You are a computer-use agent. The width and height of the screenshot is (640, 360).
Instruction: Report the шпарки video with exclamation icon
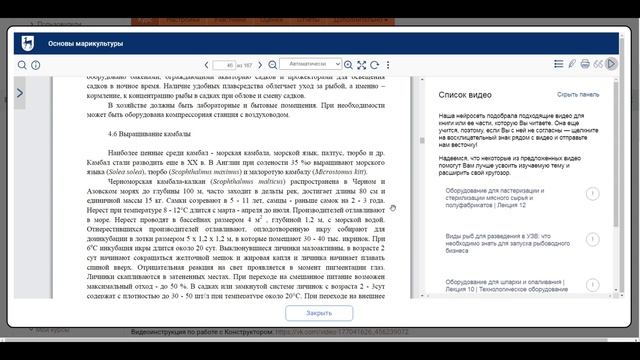[x=593, y=285]
